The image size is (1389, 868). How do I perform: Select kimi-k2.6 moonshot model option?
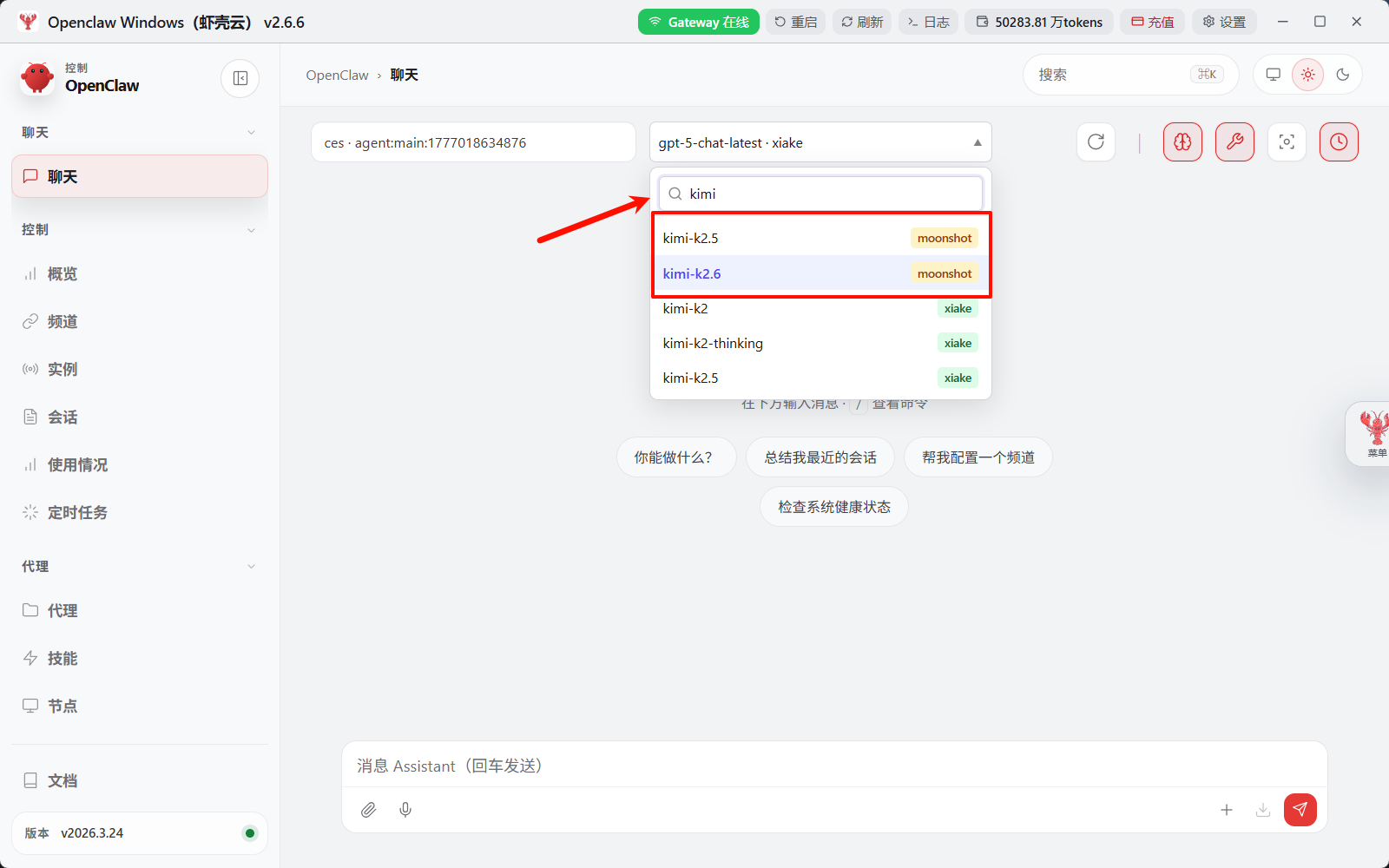(x=820, y=273)
